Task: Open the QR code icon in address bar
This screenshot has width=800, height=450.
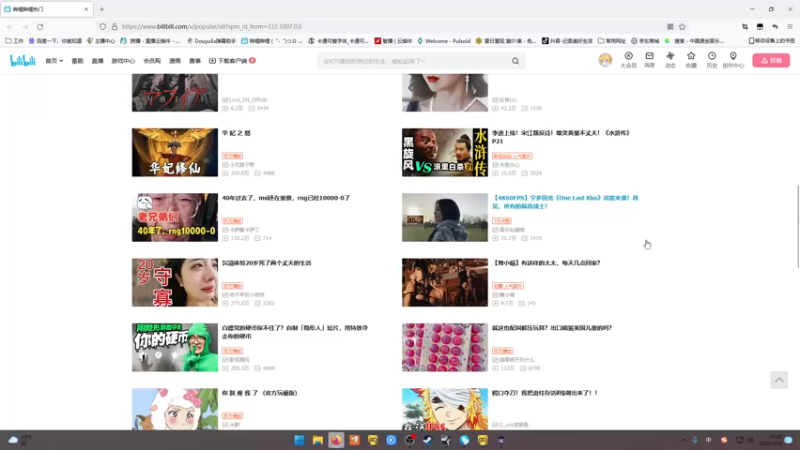Action: coord(670,27)
